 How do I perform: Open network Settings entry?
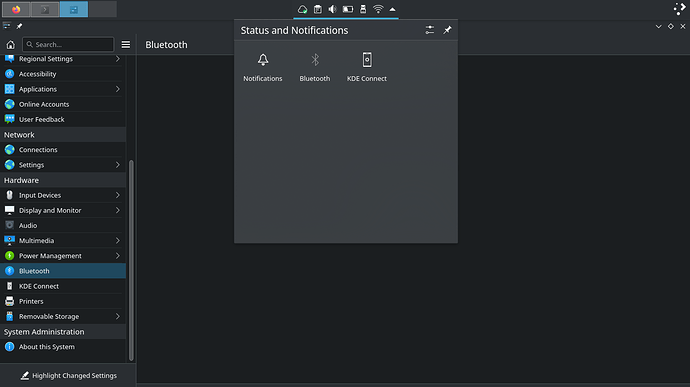[63, 165]
